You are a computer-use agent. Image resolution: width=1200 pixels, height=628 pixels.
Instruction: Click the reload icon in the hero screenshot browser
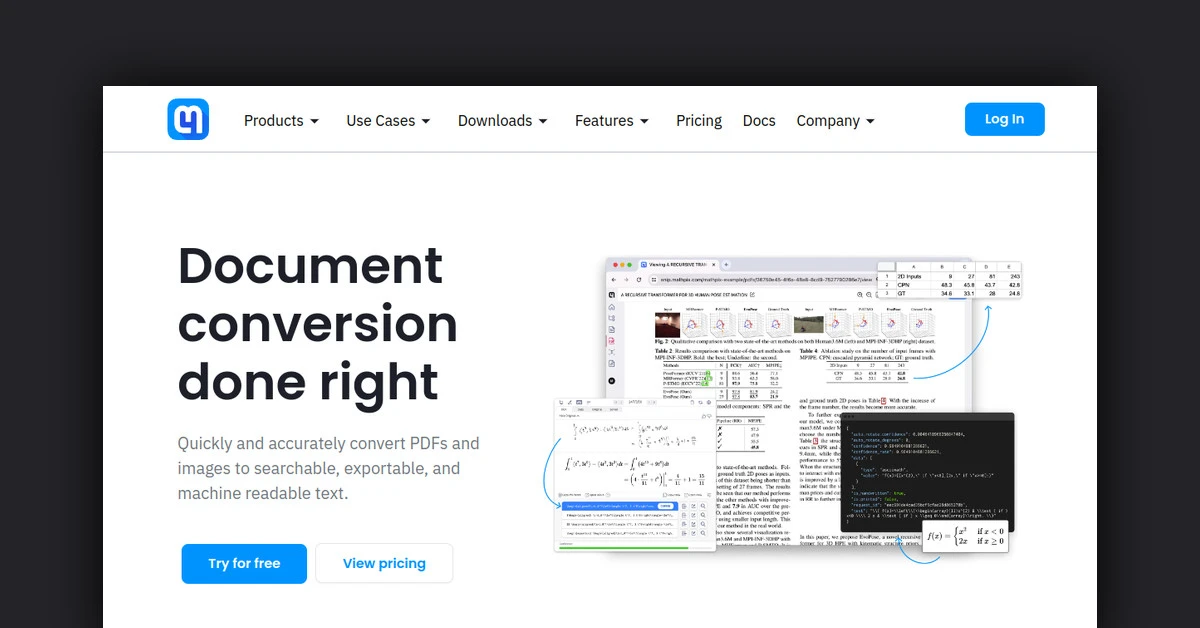tap(638, 280)
